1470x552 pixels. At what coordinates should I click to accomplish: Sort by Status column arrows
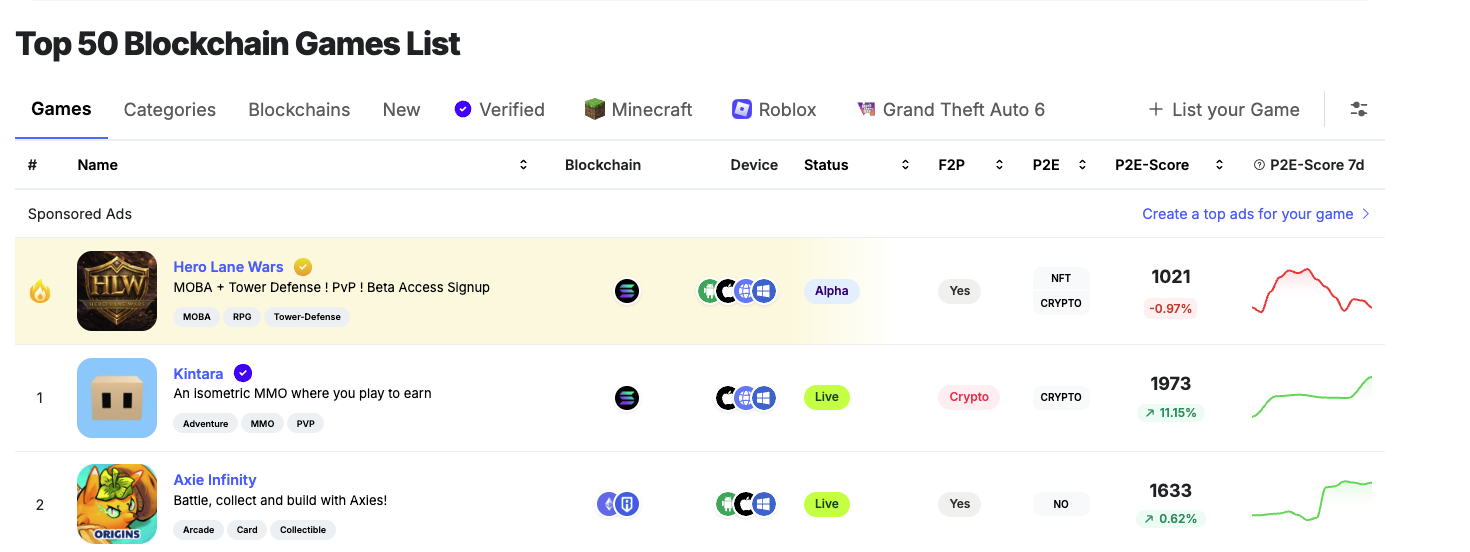(905, 165)
